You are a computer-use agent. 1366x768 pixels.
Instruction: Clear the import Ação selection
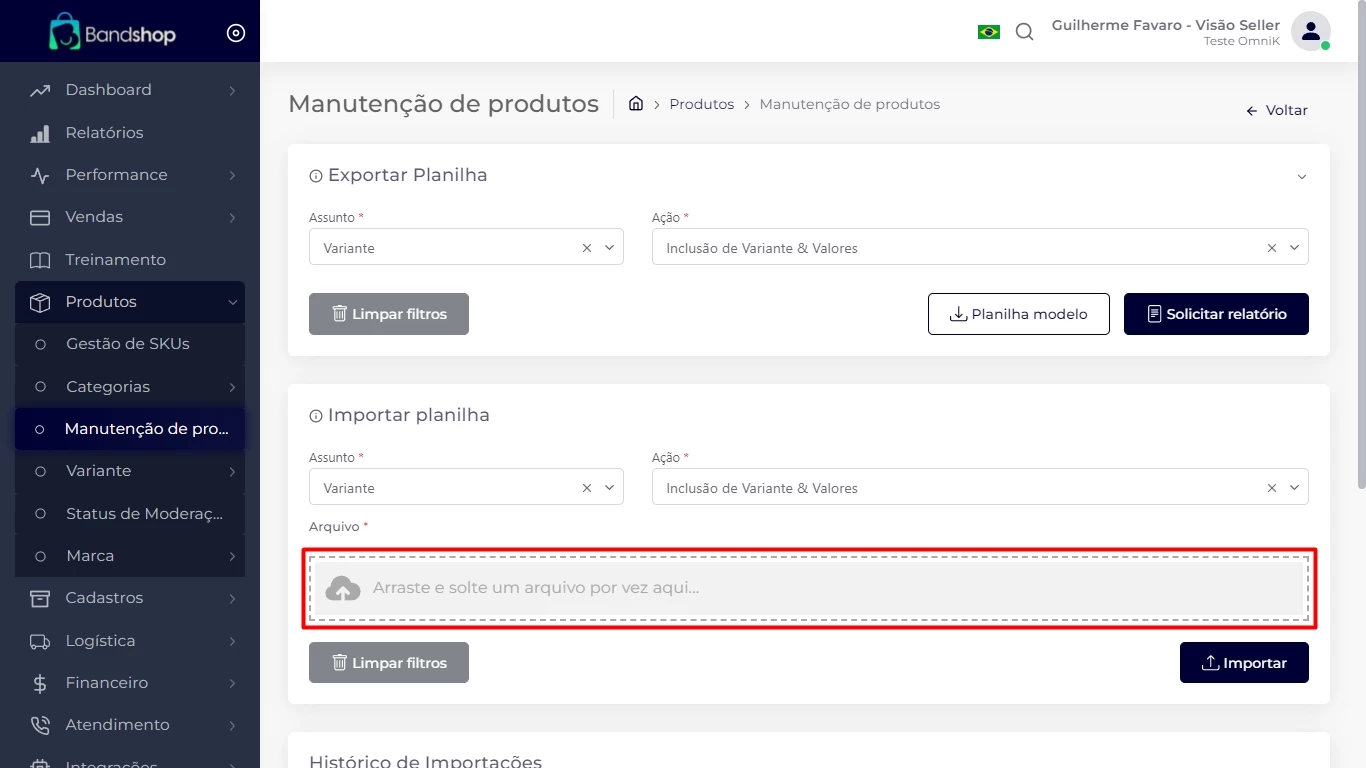tap(1272, 488)
